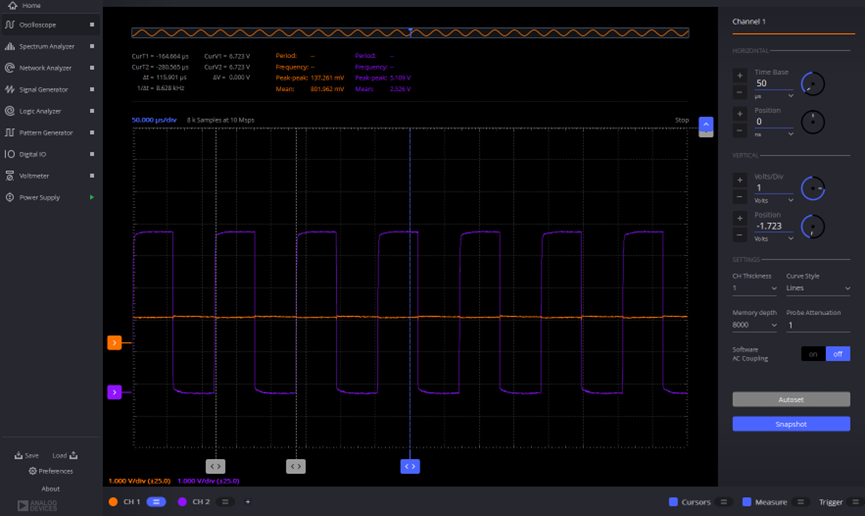The image size is (865, 516).
Task: Click the vertical Position value -1.723
Action: 769,226
